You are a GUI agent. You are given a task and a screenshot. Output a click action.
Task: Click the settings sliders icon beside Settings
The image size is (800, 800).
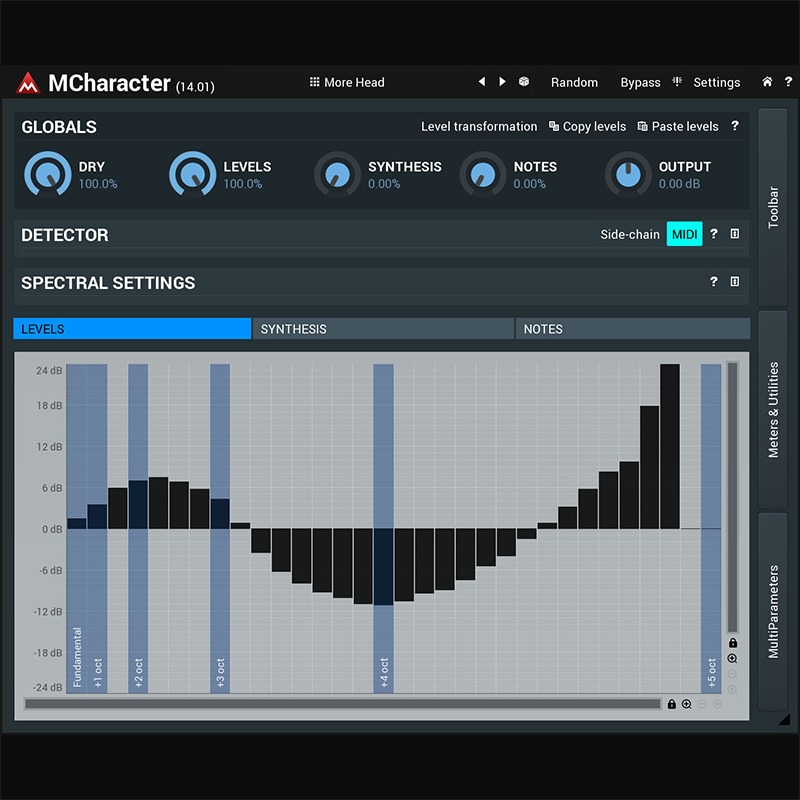click(x=677, y=82)
